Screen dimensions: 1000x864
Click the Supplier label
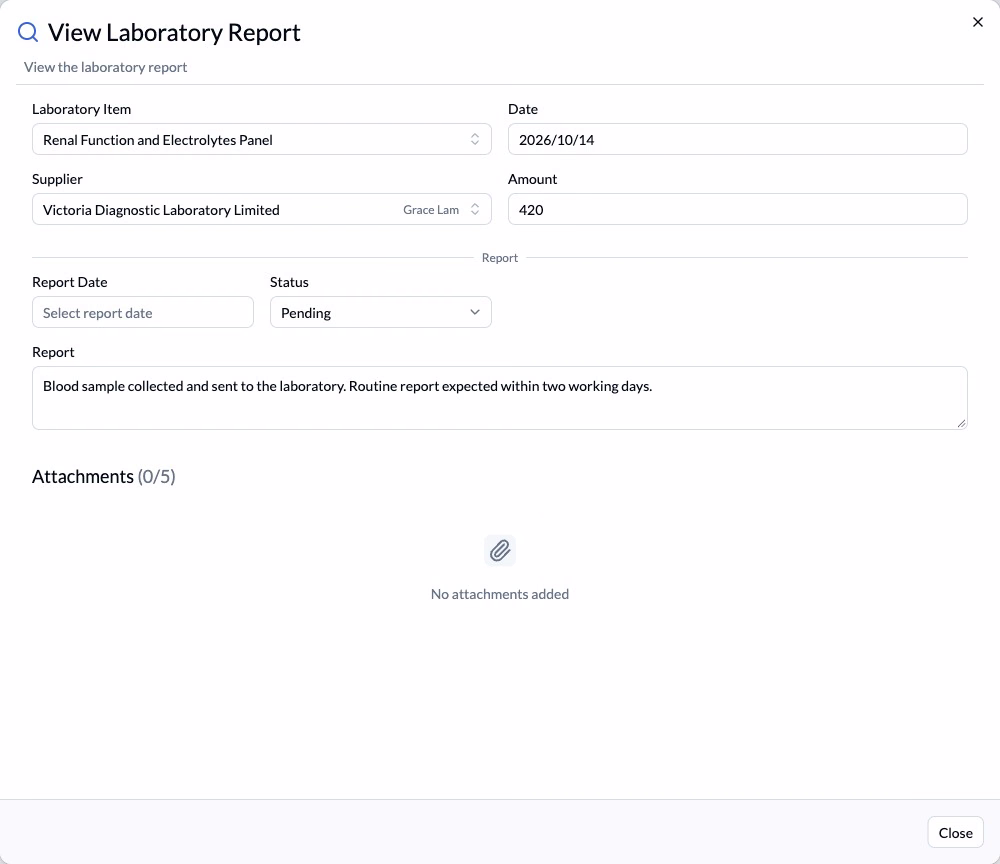(x=57, y=179)
